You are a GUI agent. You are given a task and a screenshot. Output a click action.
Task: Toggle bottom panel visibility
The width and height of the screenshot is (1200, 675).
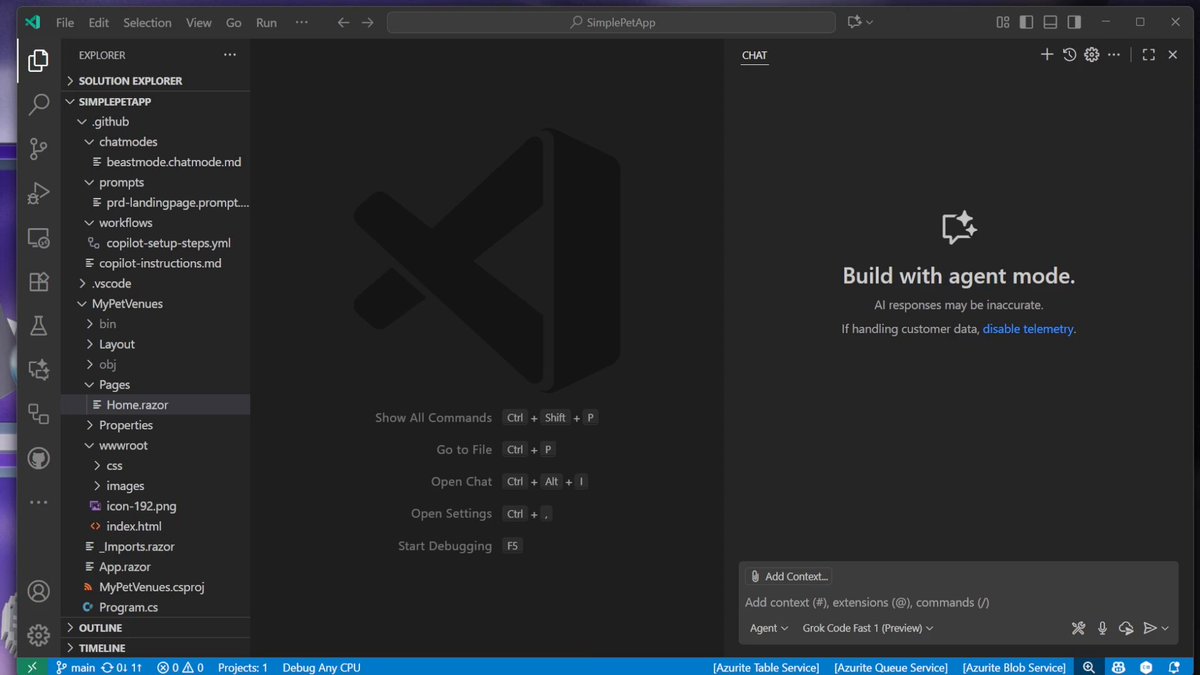click(1050, 22)
